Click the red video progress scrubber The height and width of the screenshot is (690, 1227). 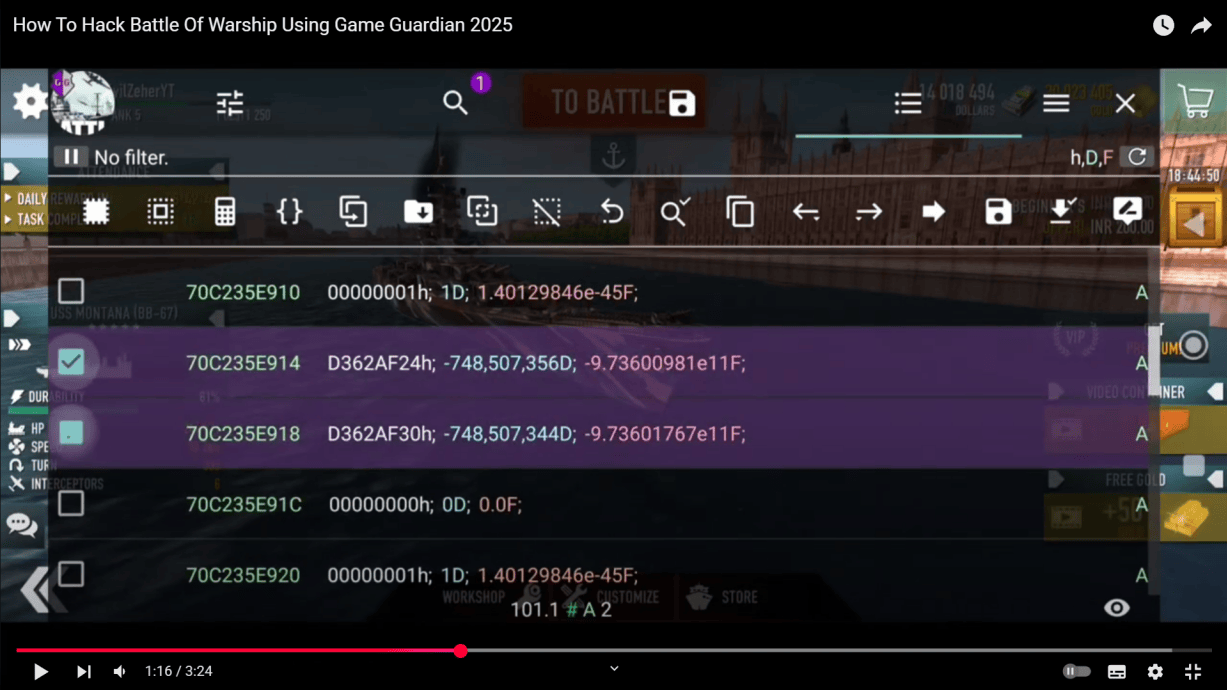(460, 651)
